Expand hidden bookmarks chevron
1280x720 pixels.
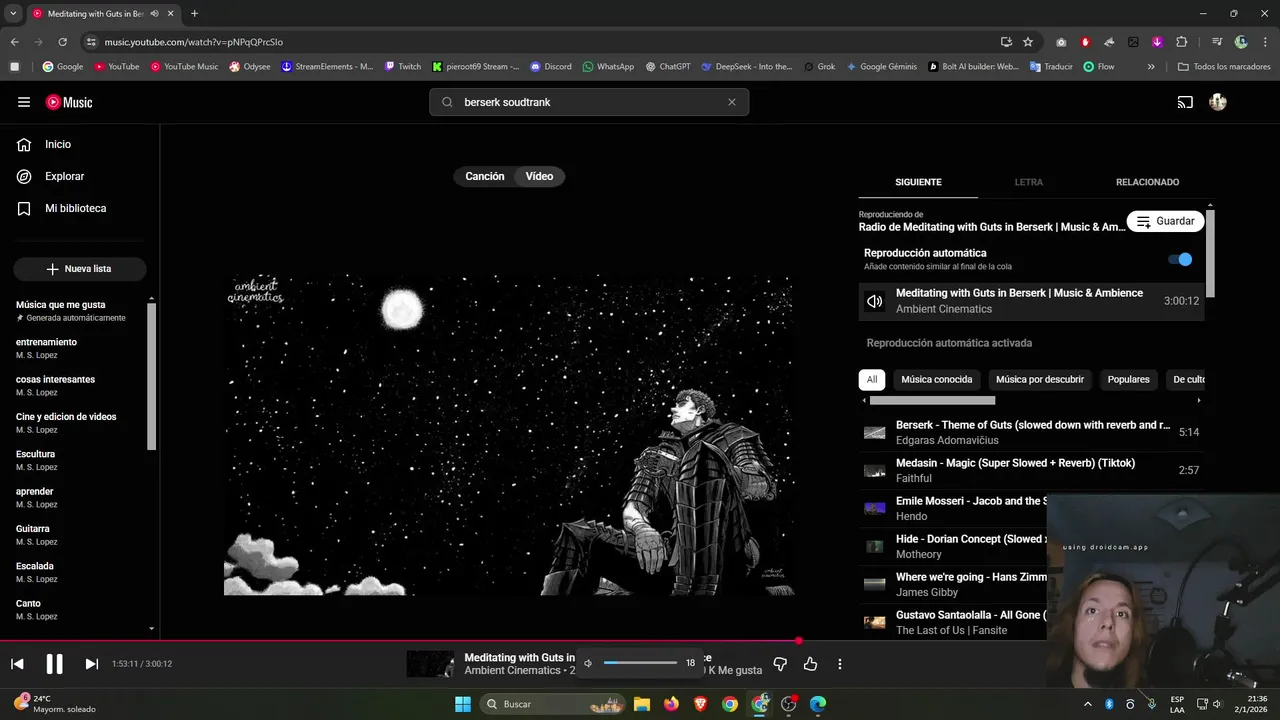[x=1151, y=67]
